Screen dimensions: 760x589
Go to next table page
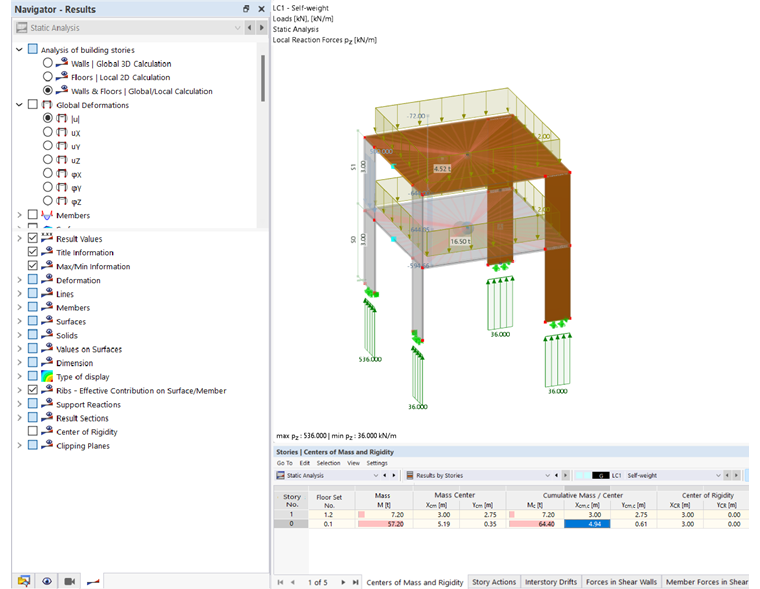tap(343, 582)
